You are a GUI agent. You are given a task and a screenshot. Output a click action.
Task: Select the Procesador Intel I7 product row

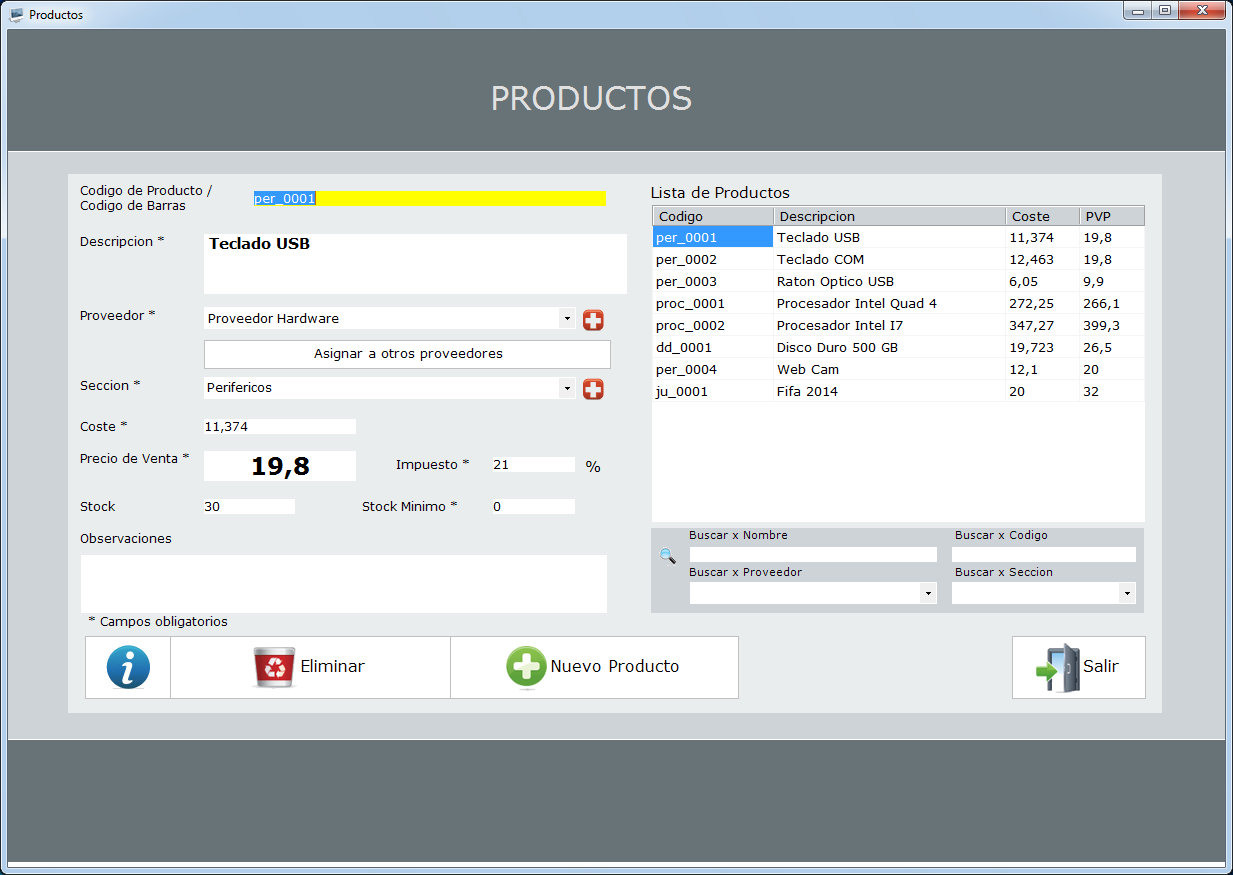[x=839, y=326]
